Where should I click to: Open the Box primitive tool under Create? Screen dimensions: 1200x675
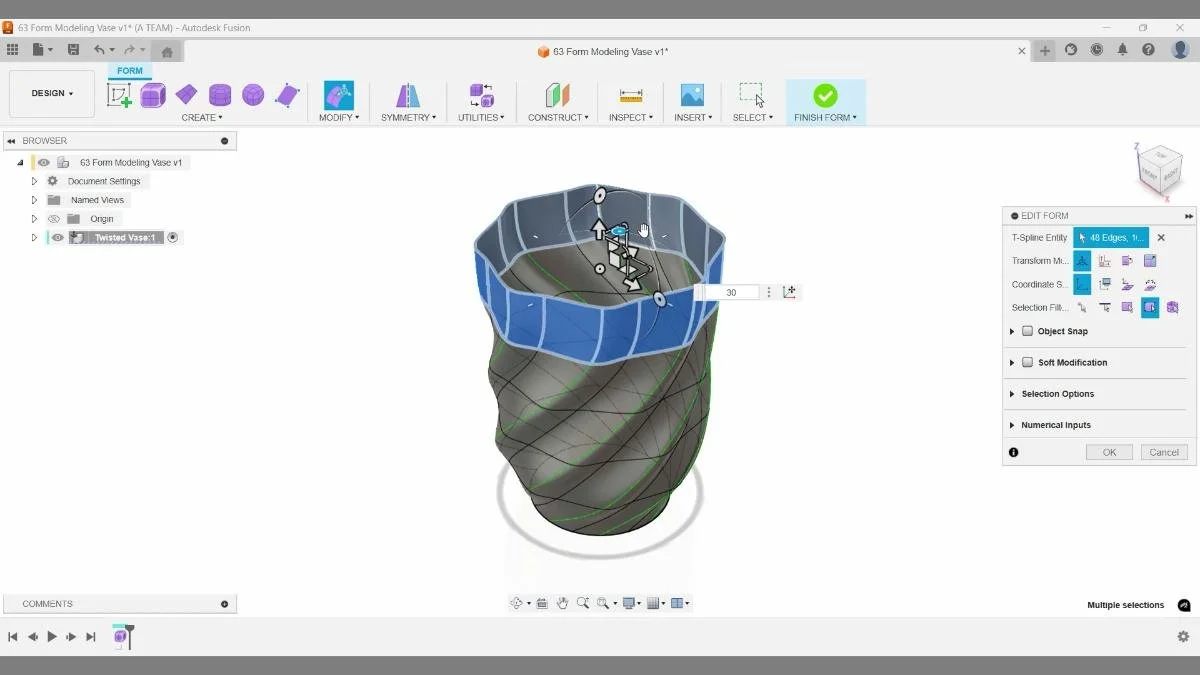tap(152, 94)
